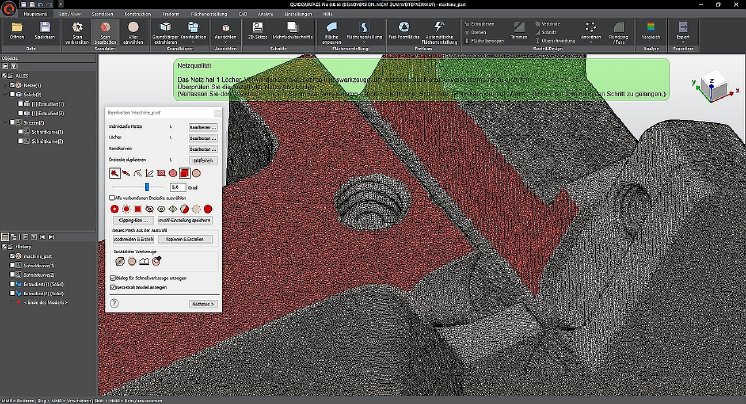746x404 pixels.
Task: Click the view orientation cube
Action: [x=716, y=88]
